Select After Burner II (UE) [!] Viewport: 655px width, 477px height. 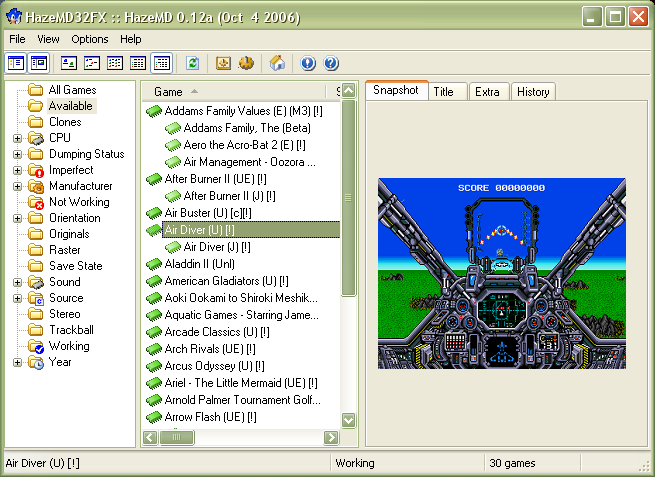[x=216, y=179]
